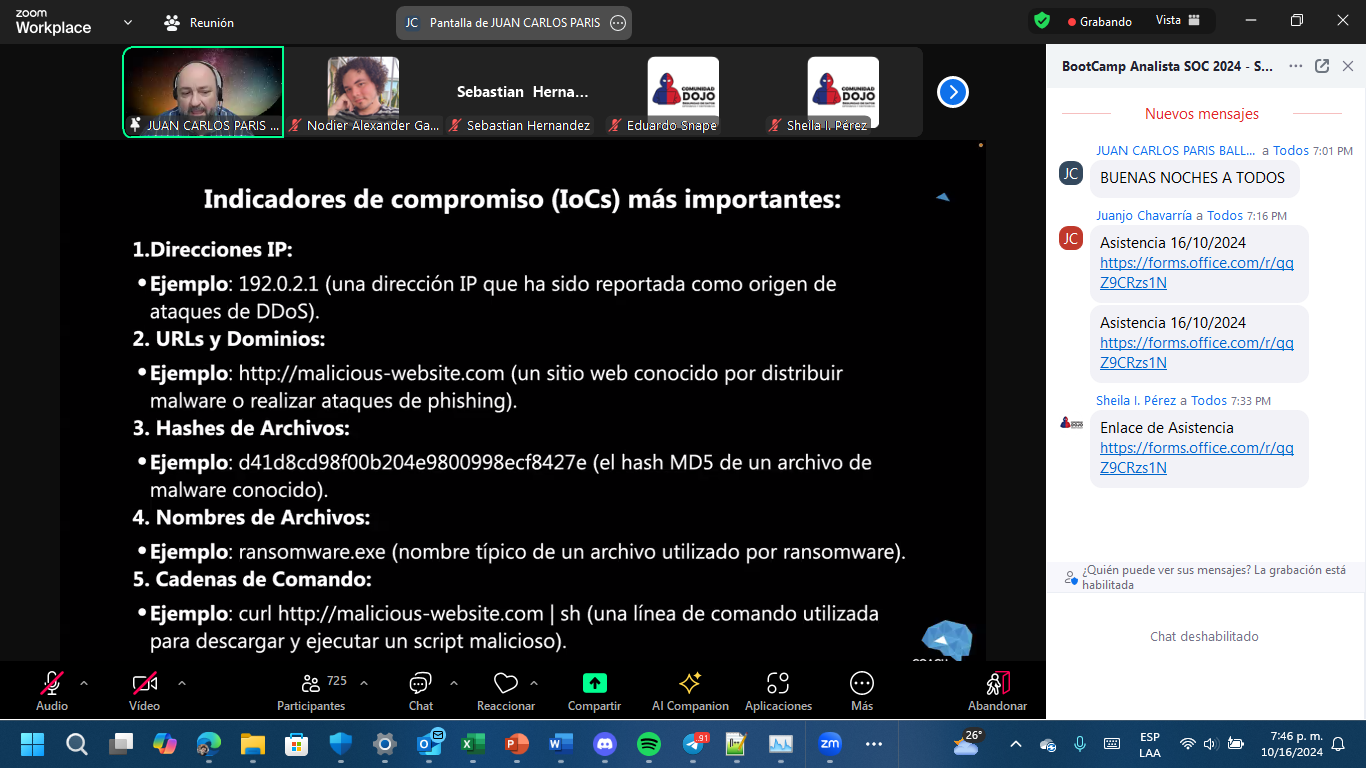This screenshot has width=1366, height=768.
Task: Jump to Nuevos mensajes divider
Action: [1202, 114]
